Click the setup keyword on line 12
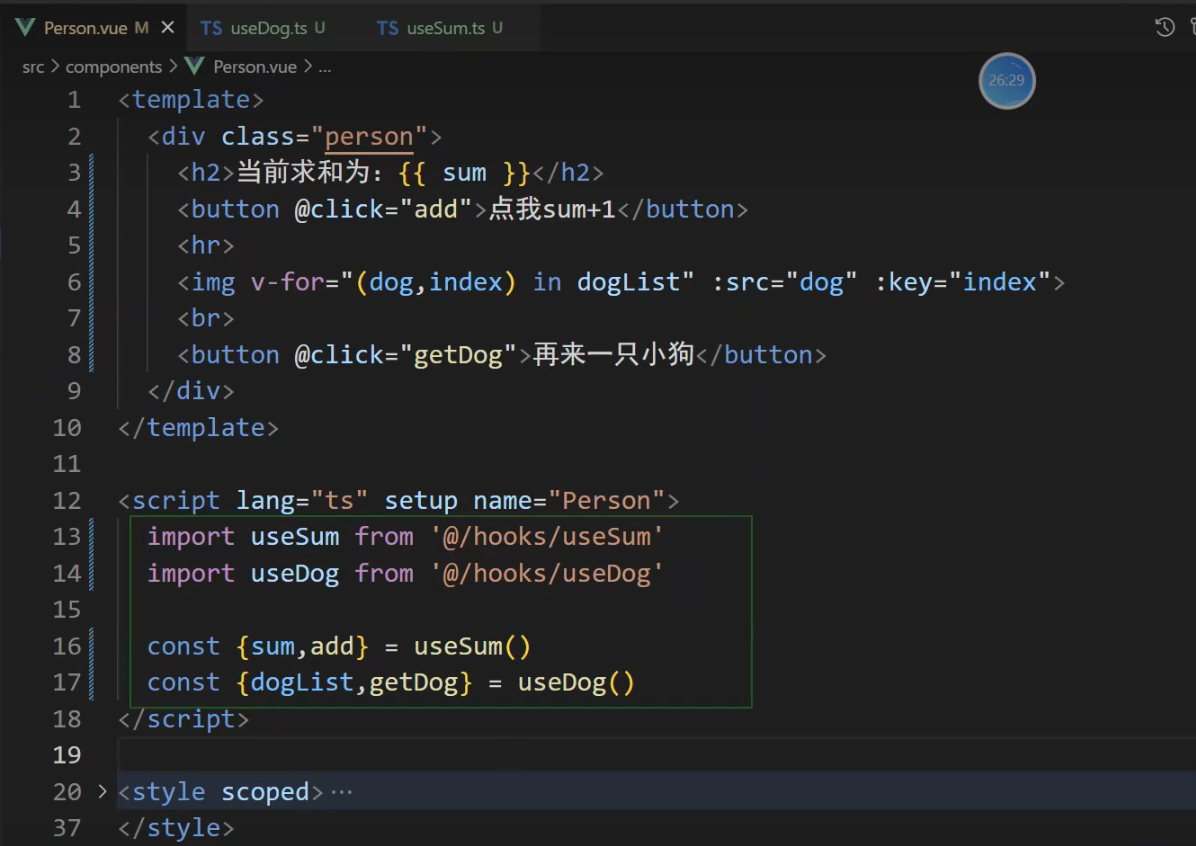Screen dimensions: 1196x846 [420, 500]
